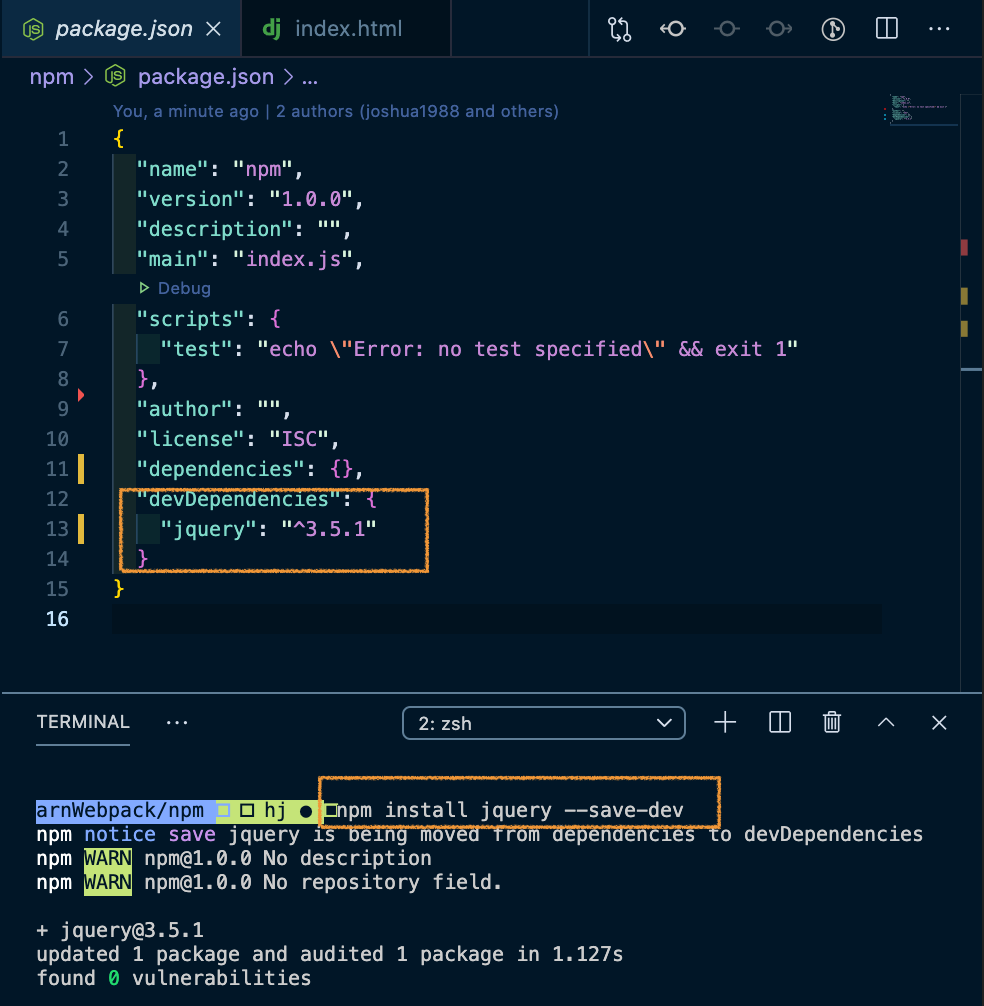
Task: Go to next change with the arrow icon
Action: 779,29
